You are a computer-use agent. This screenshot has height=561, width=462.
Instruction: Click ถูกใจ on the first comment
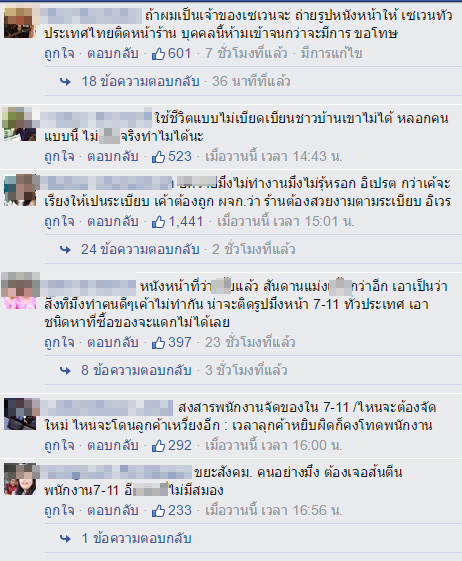pos(59,54)
